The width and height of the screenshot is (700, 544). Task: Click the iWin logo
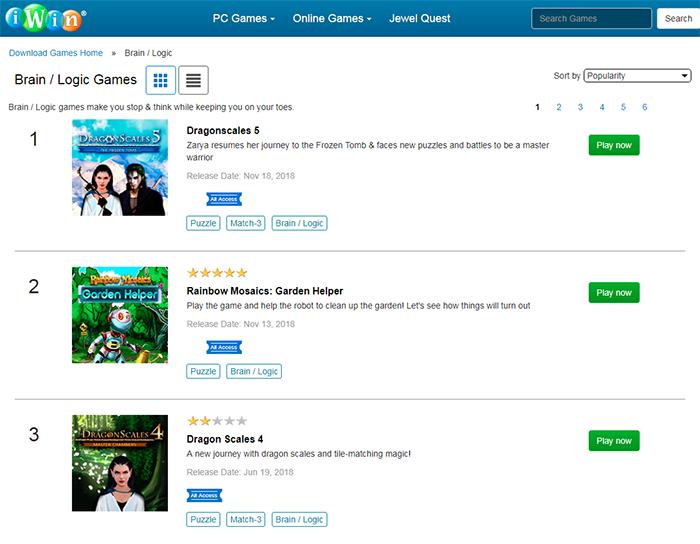pos(45,18)
